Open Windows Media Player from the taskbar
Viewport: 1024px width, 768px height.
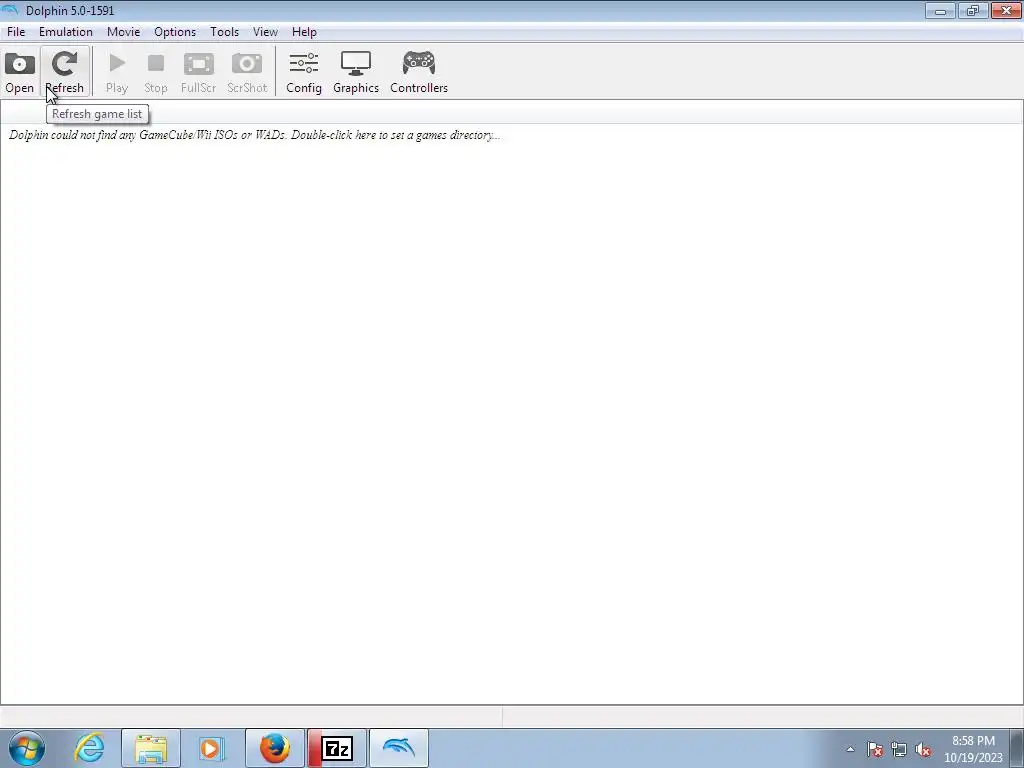pyautogui.click(x=212, y=748)
